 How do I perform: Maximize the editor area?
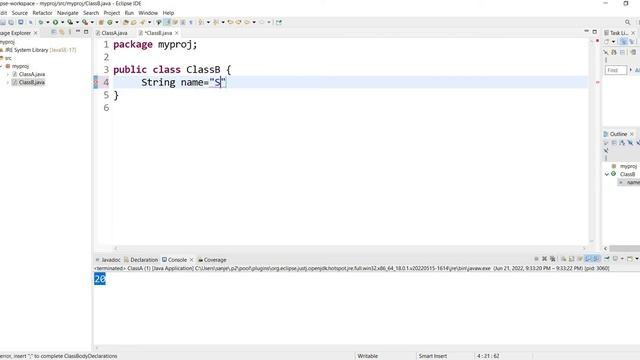click(595, 31)
